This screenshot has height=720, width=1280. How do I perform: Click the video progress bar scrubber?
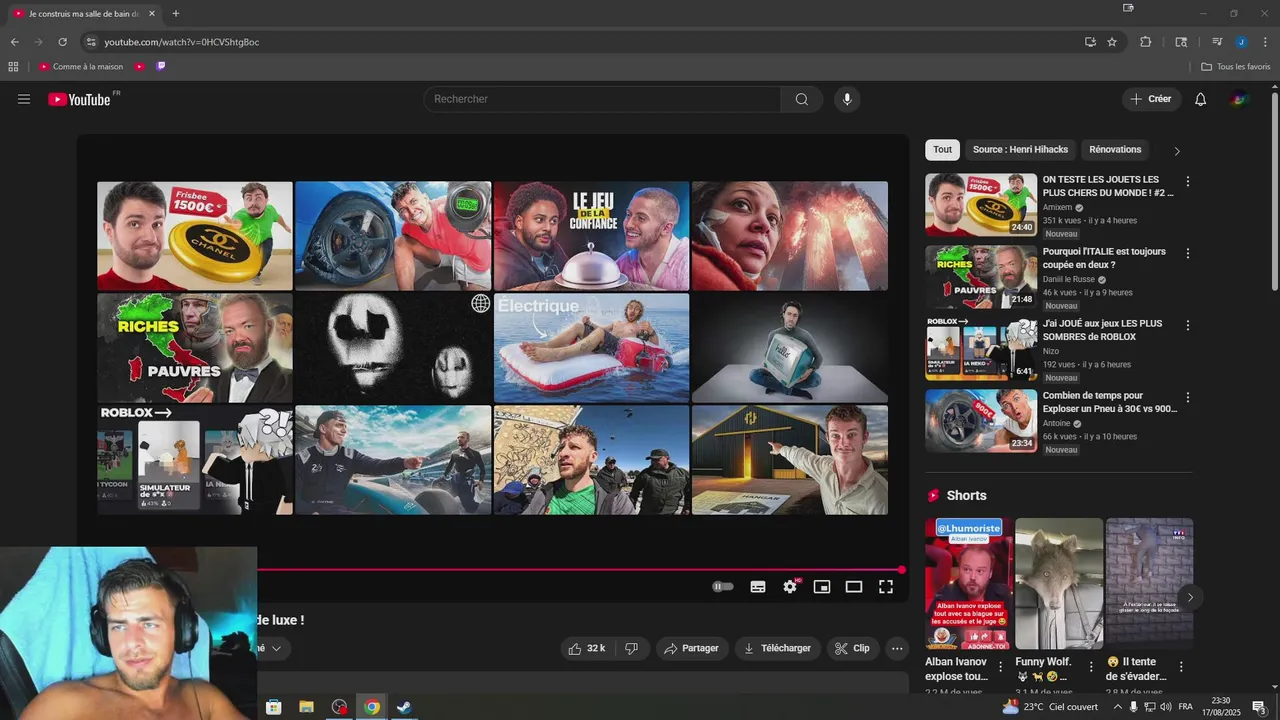[901, 570]
